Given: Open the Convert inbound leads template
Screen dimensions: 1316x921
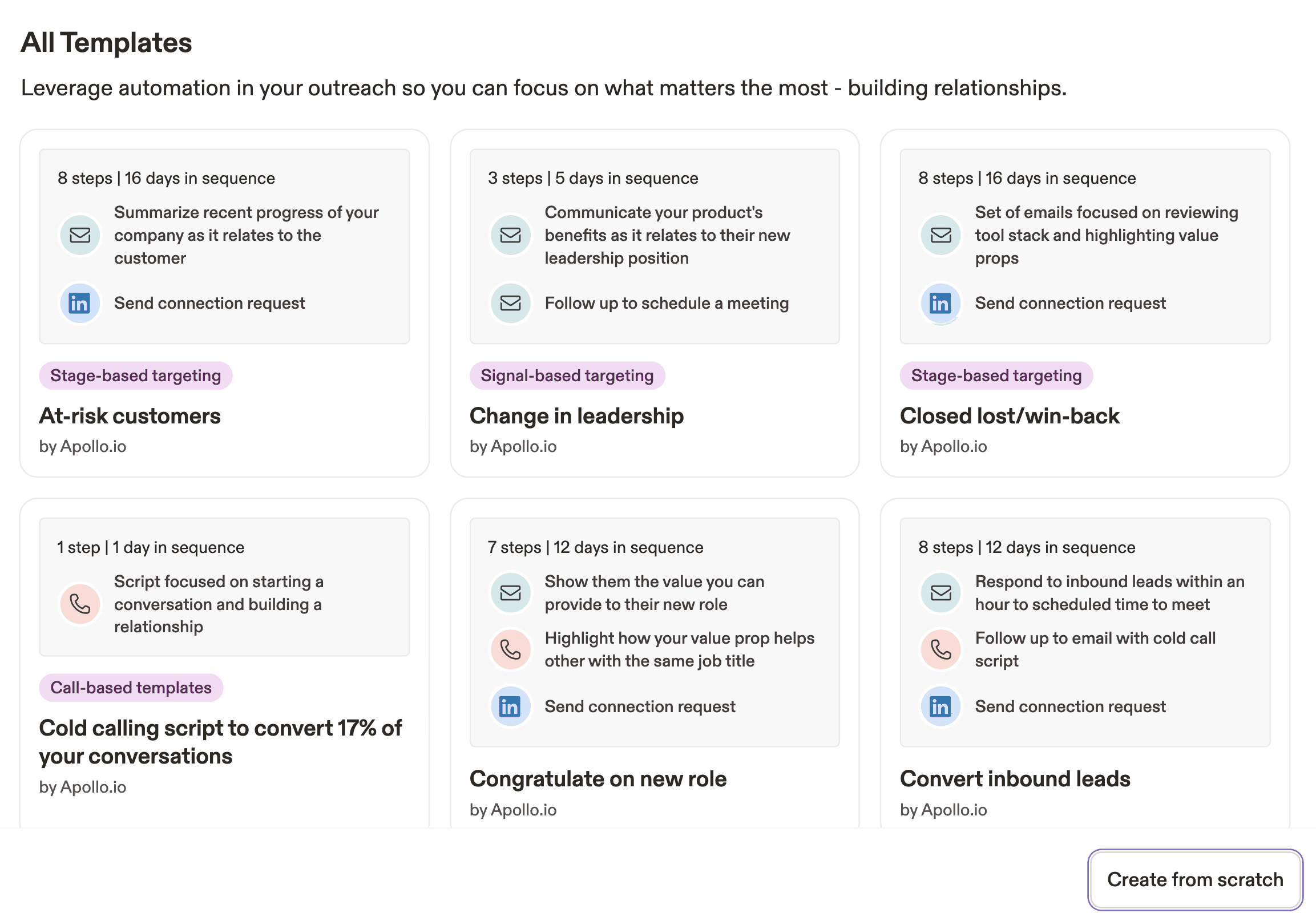Looking at the screenshot, I should pos(1016,779).
